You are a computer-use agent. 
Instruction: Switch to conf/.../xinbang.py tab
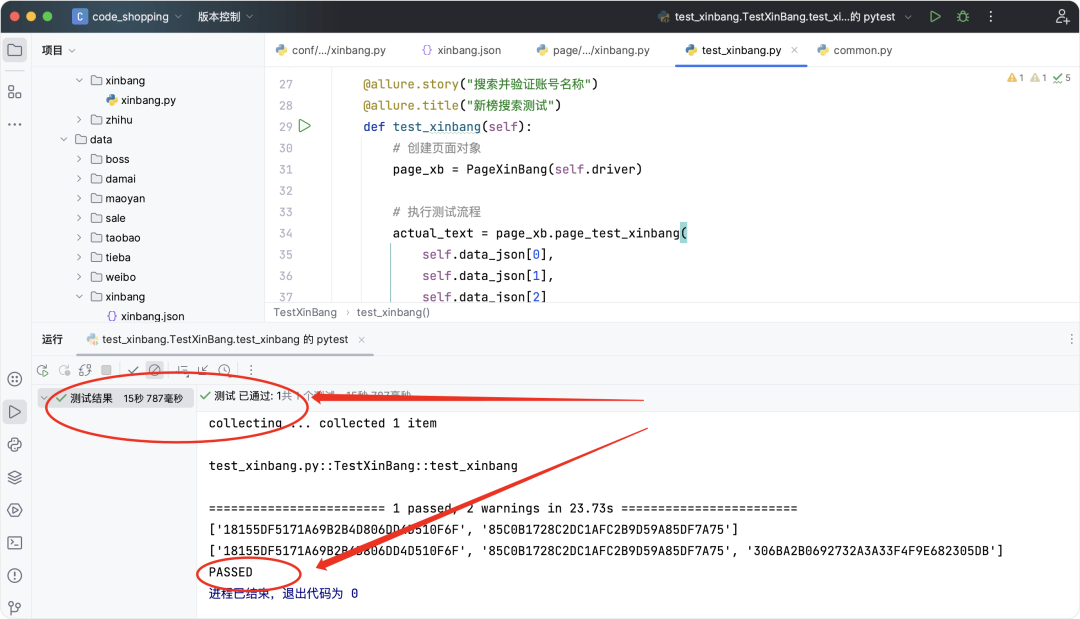point(331,50)
